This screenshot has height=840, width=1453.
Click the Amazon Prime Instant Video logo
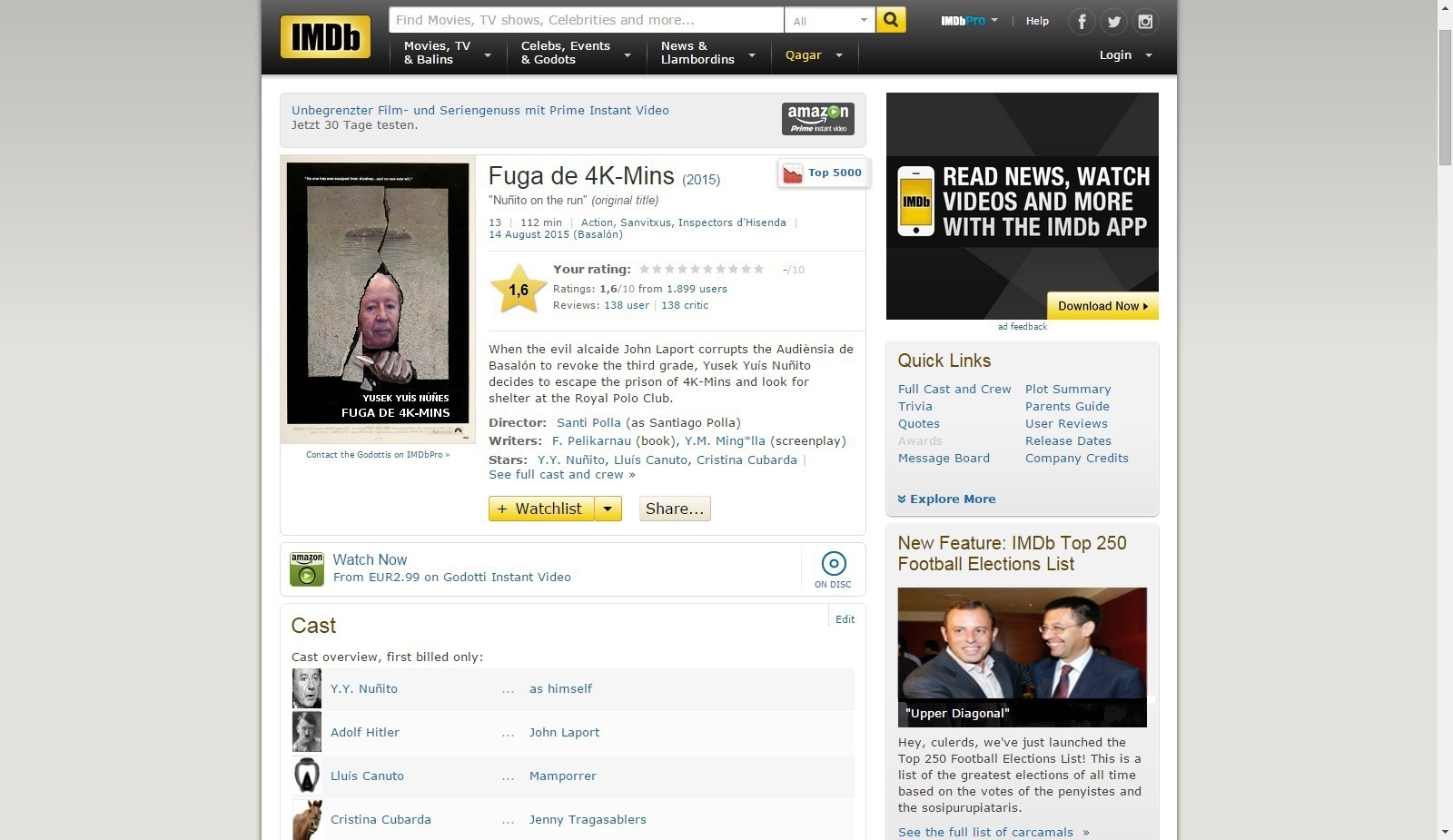[818, 119]
